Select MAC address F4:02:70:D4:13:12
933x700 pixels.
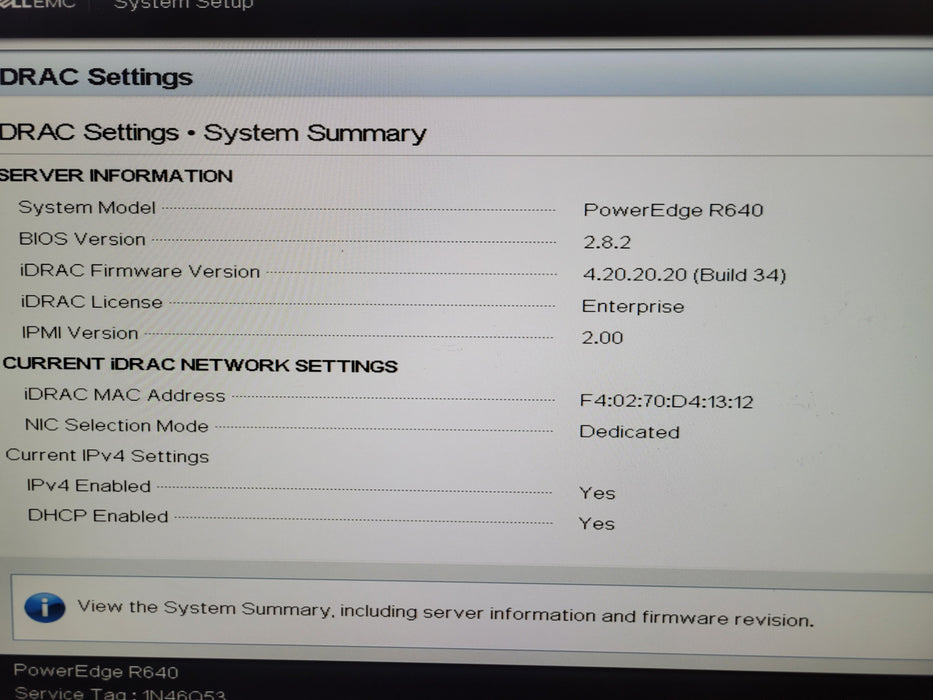point(666,401)
